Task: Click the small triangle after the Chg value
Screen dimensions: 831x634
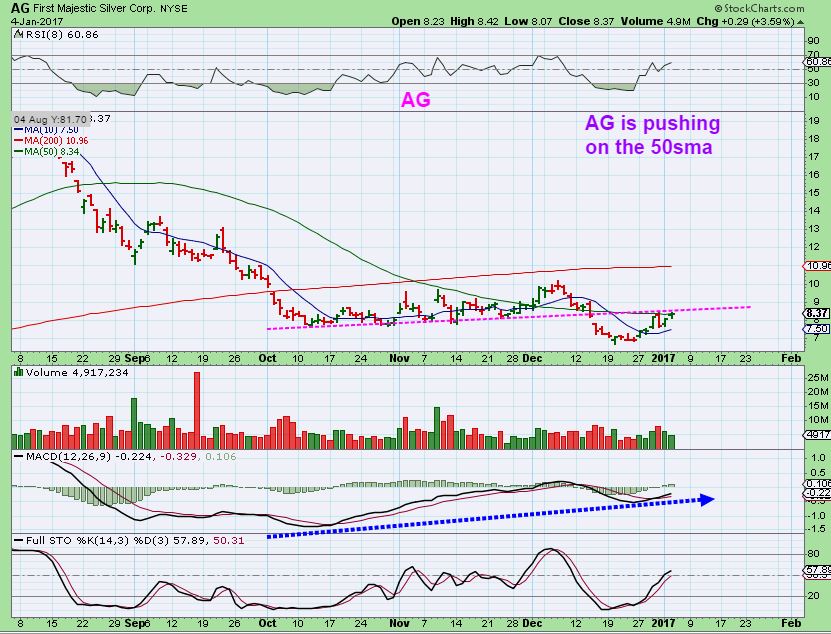Action: pyautogui.click(x=801, y=22)
